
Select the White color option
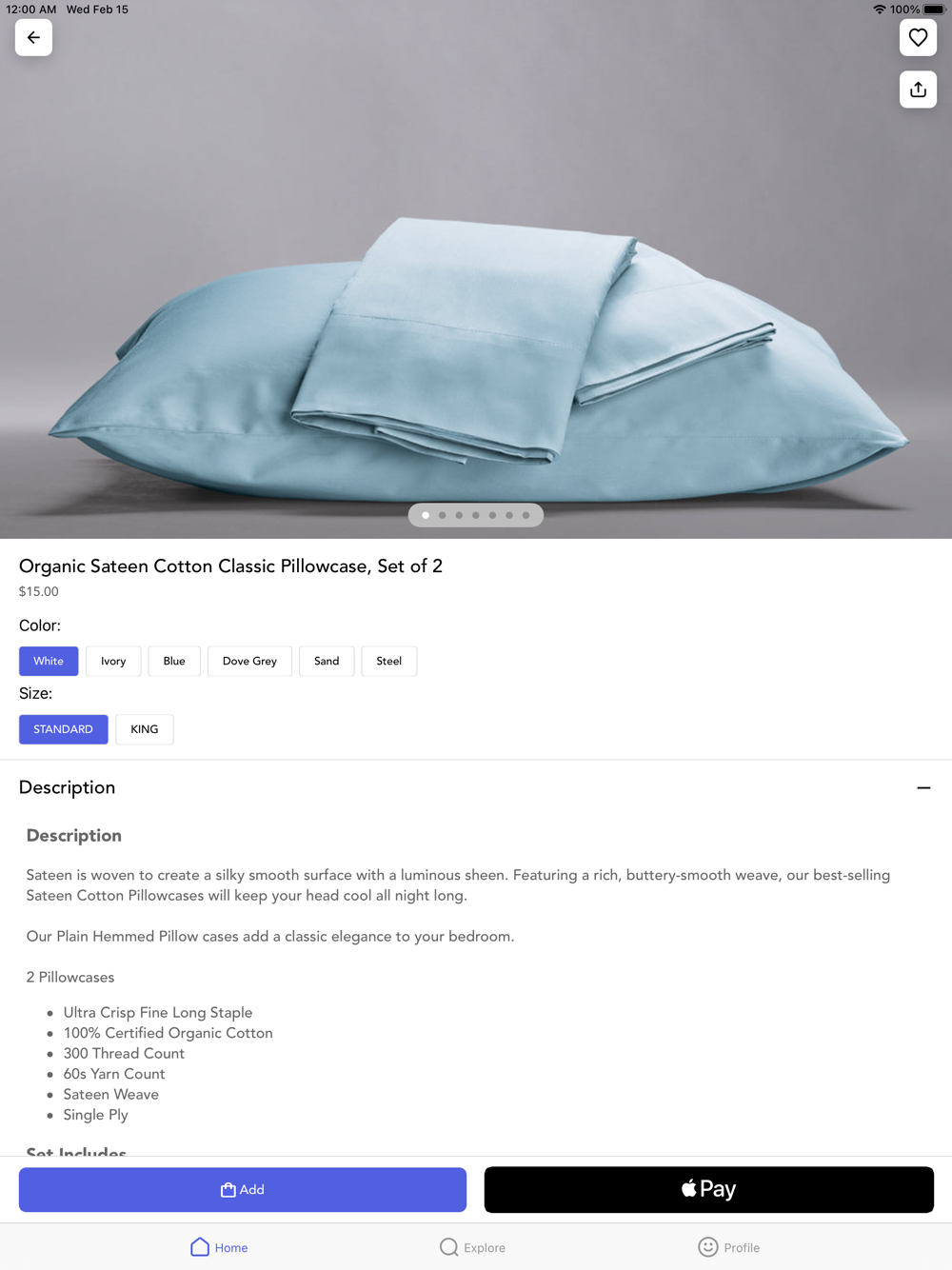pyautogui.click(x=49, y=661)
